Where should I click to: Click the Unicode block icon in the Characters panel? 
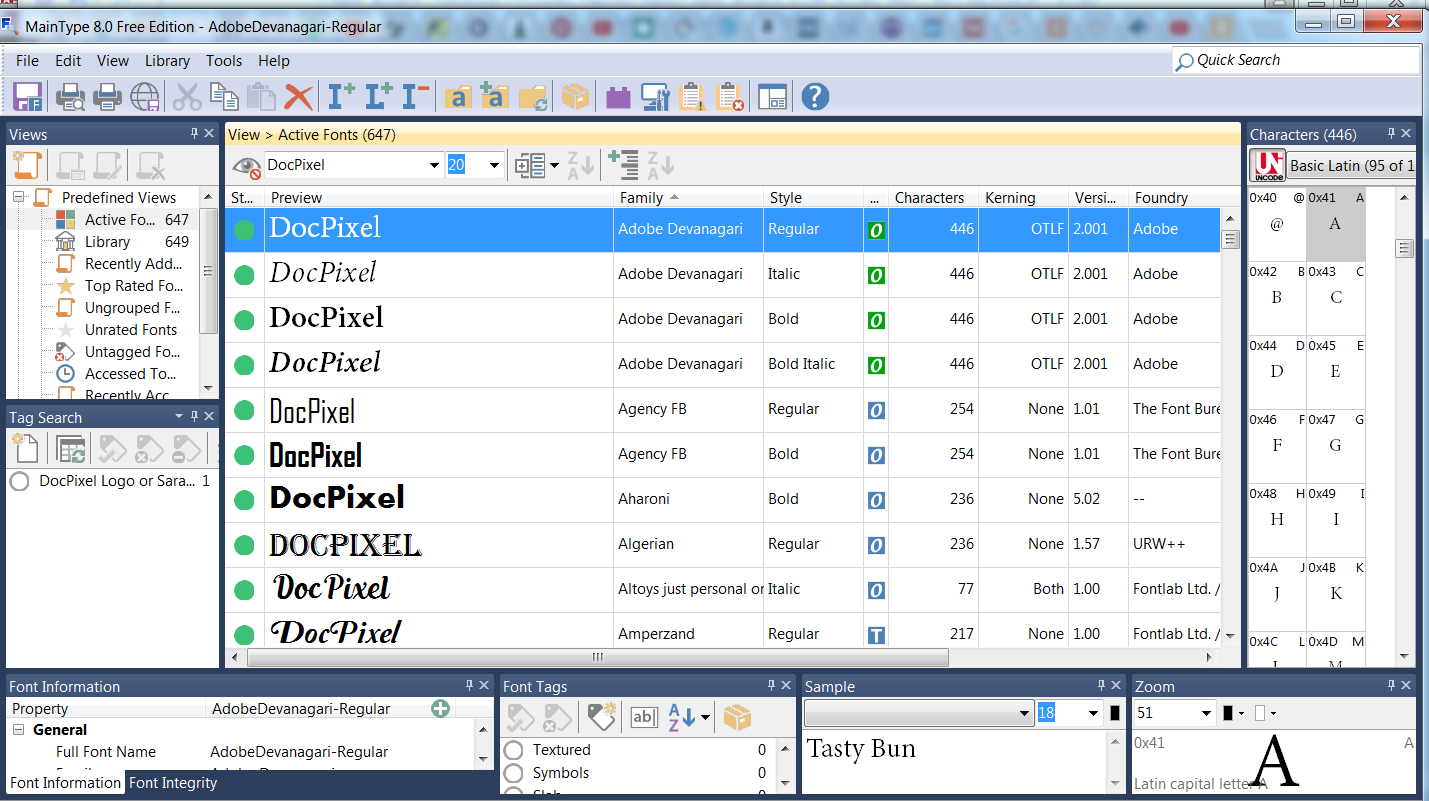point(1268,165)
